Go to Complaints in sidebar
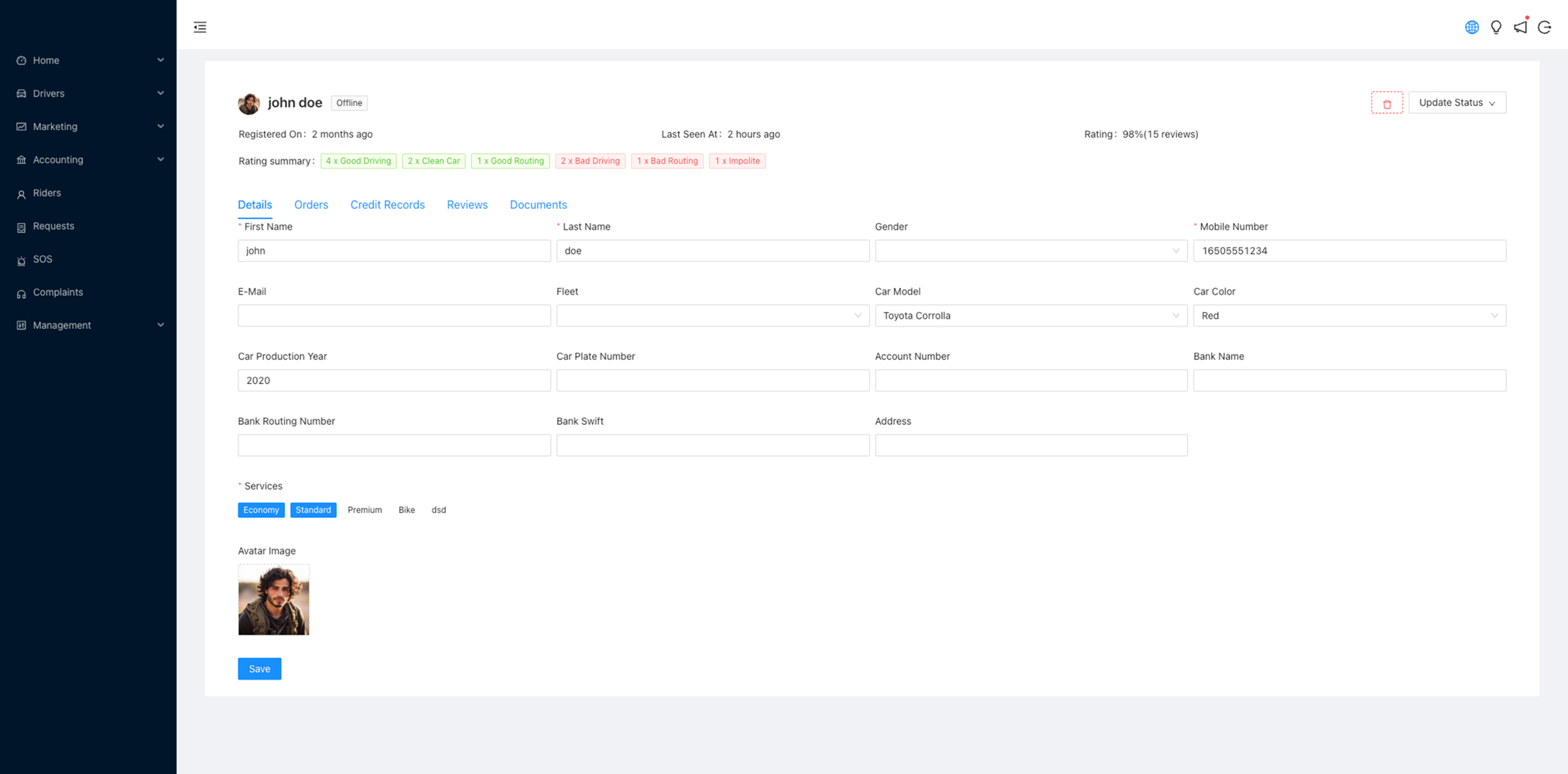 click(x=57, y=293)
